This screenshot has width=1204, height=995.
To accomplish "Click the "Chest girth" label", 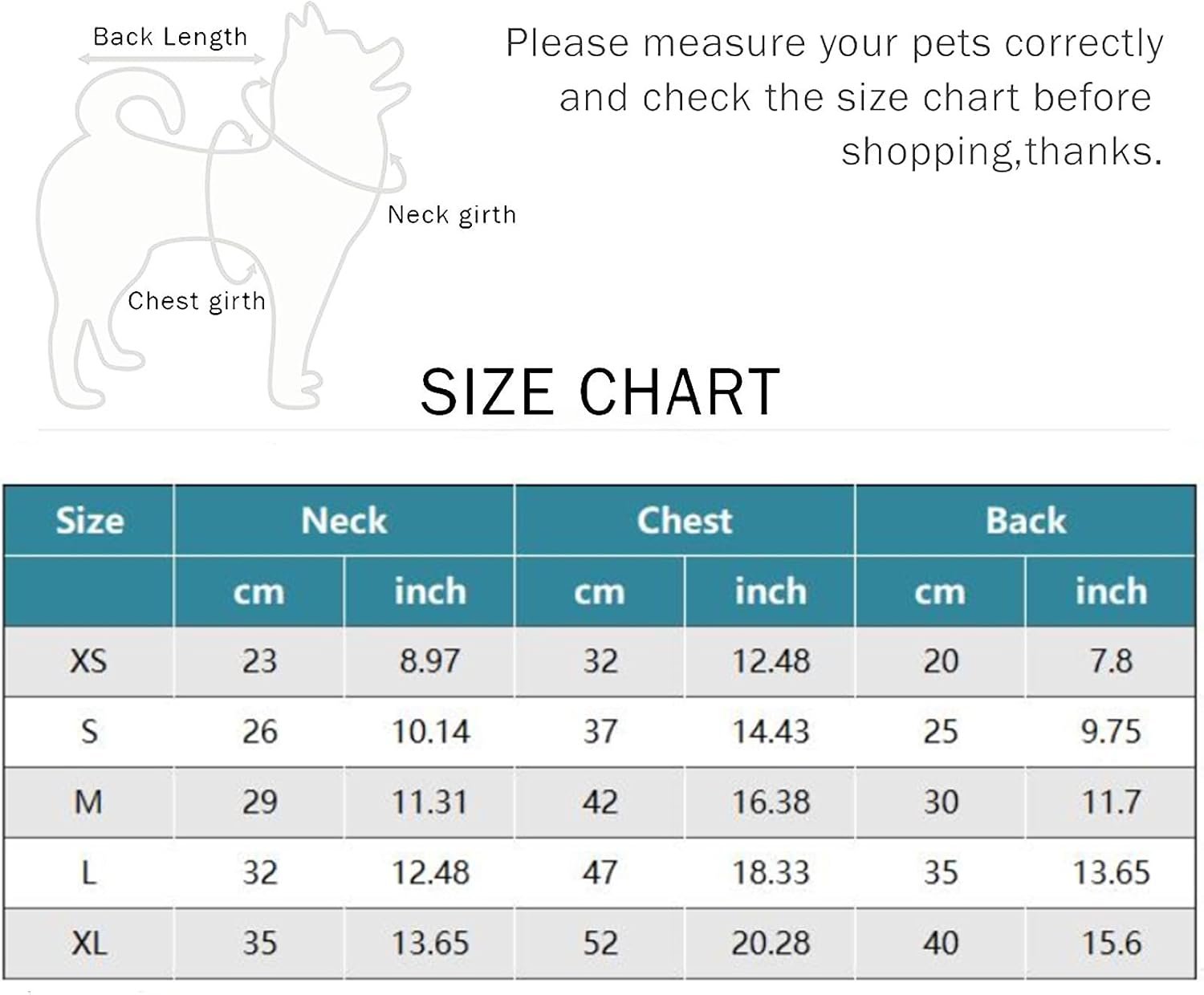I will coord(197,301).
